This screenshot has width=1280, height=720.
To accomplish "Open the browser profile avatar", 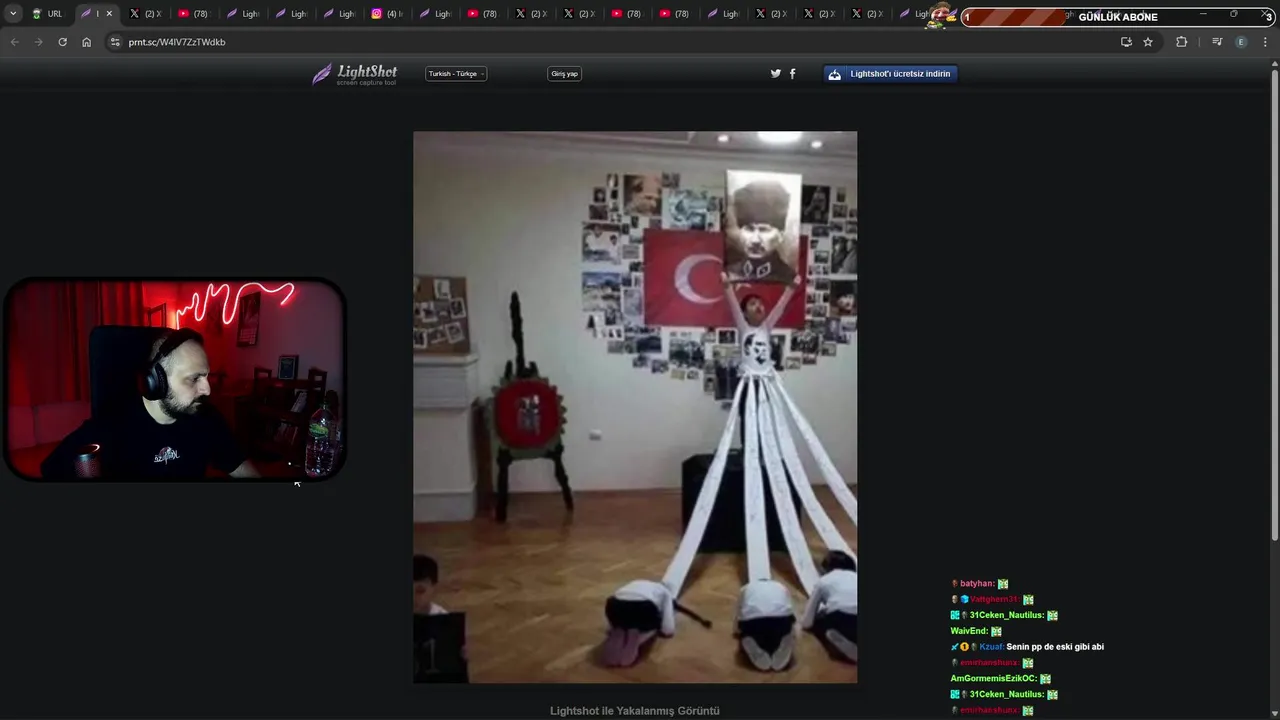I will 1241,42.
